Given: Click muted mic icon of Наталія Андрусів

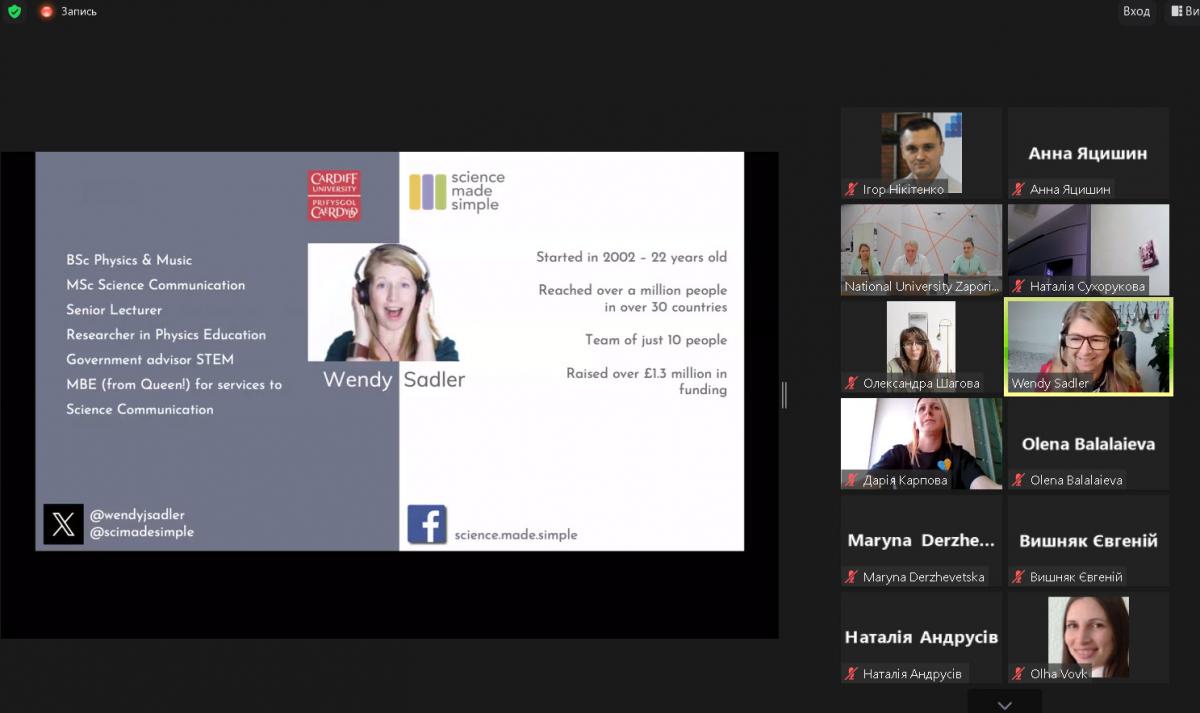Looking at the screenshot, I should click(x=851, y=674).
